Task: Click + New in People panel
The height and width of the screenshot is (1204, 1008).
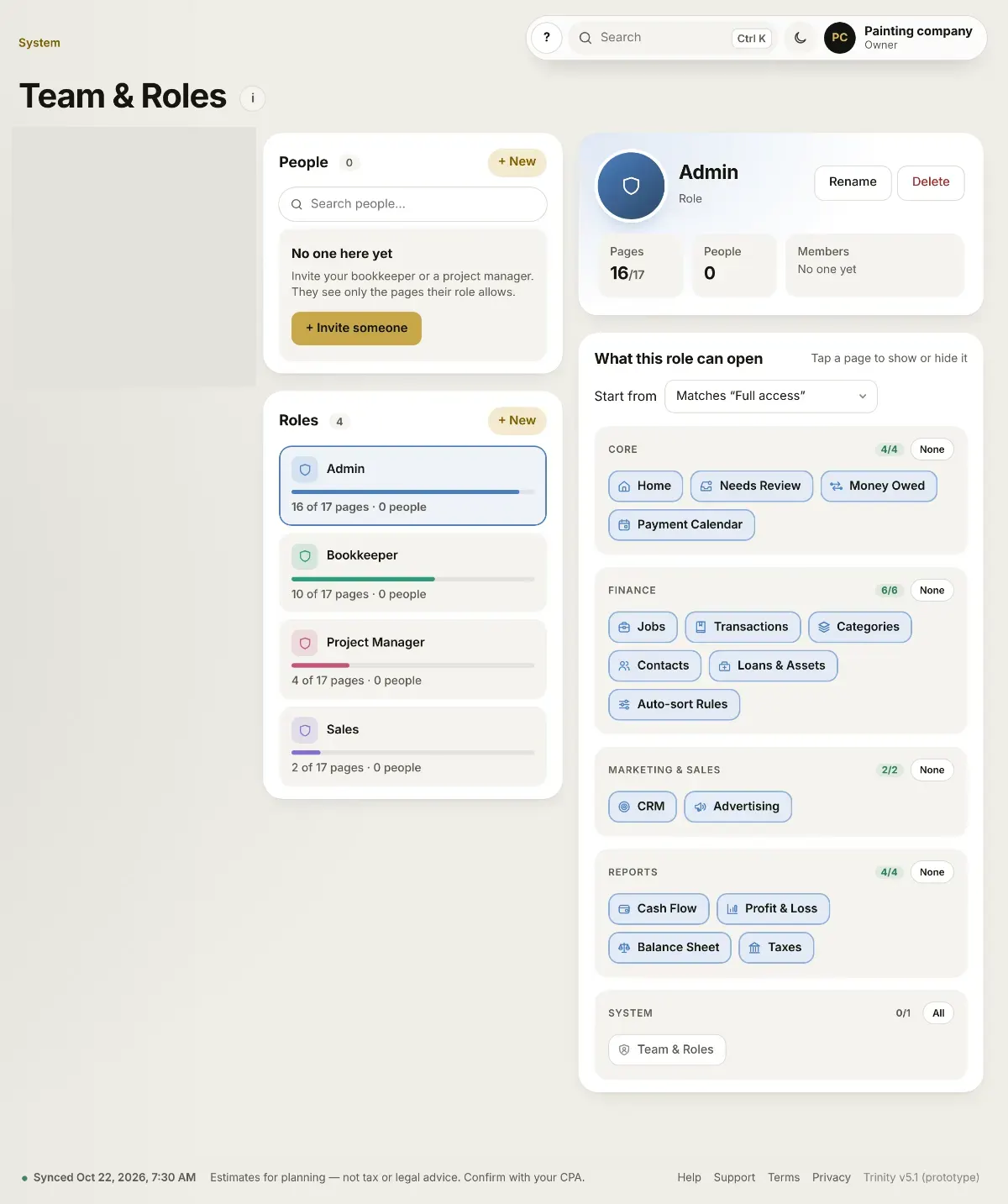Action: [517, 162]
